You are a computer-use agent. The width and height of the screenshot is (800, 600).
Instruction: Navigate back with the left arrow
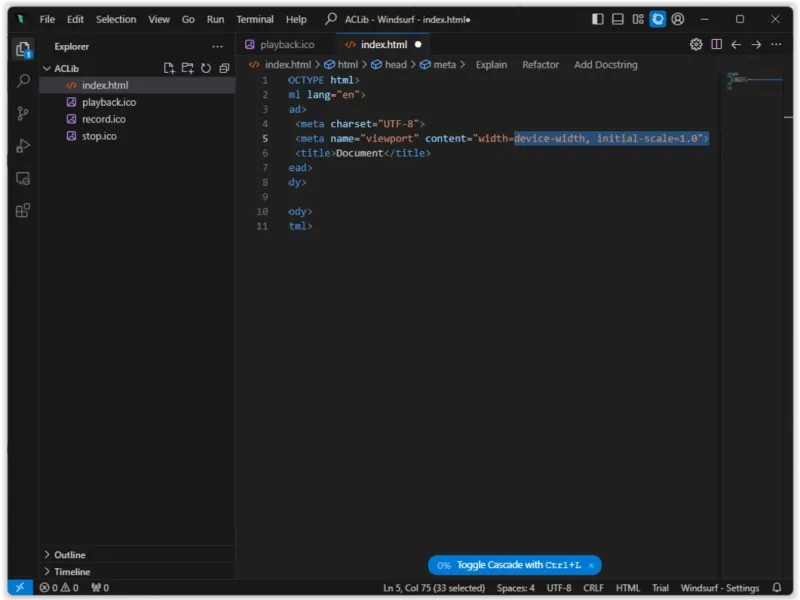coord(736,45)
